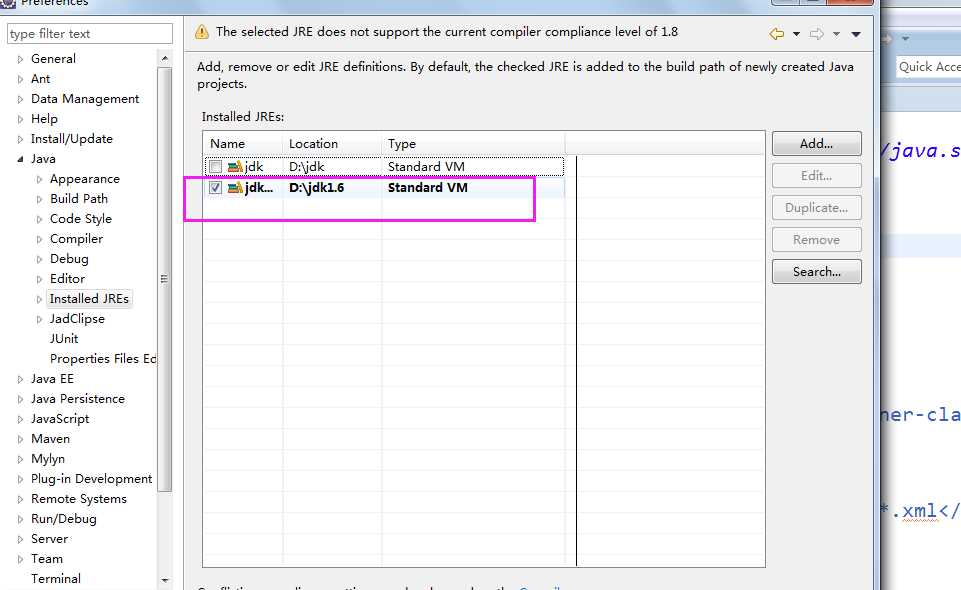Select Properties Files Editor entry

click(x=103, y=359)
